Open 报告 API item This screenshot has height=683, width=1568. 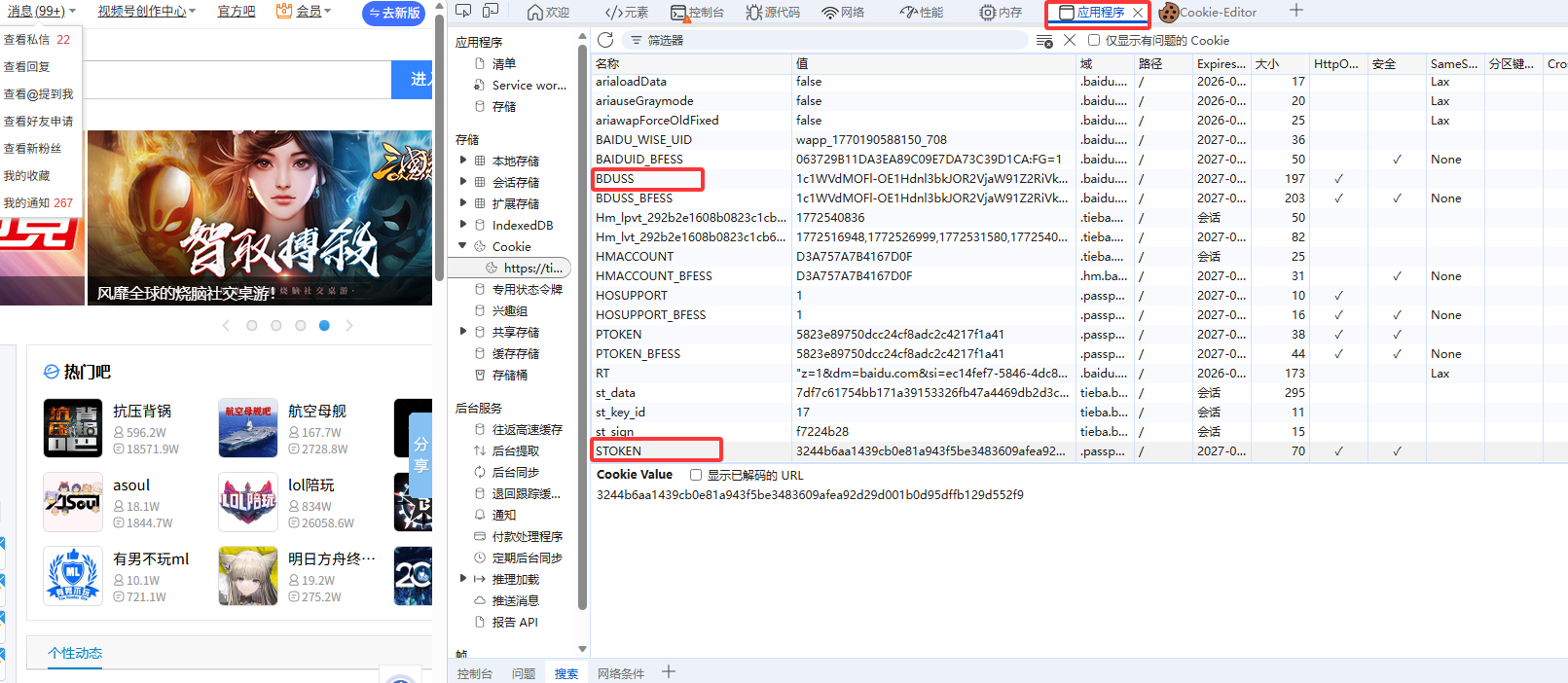coord(514,622)
